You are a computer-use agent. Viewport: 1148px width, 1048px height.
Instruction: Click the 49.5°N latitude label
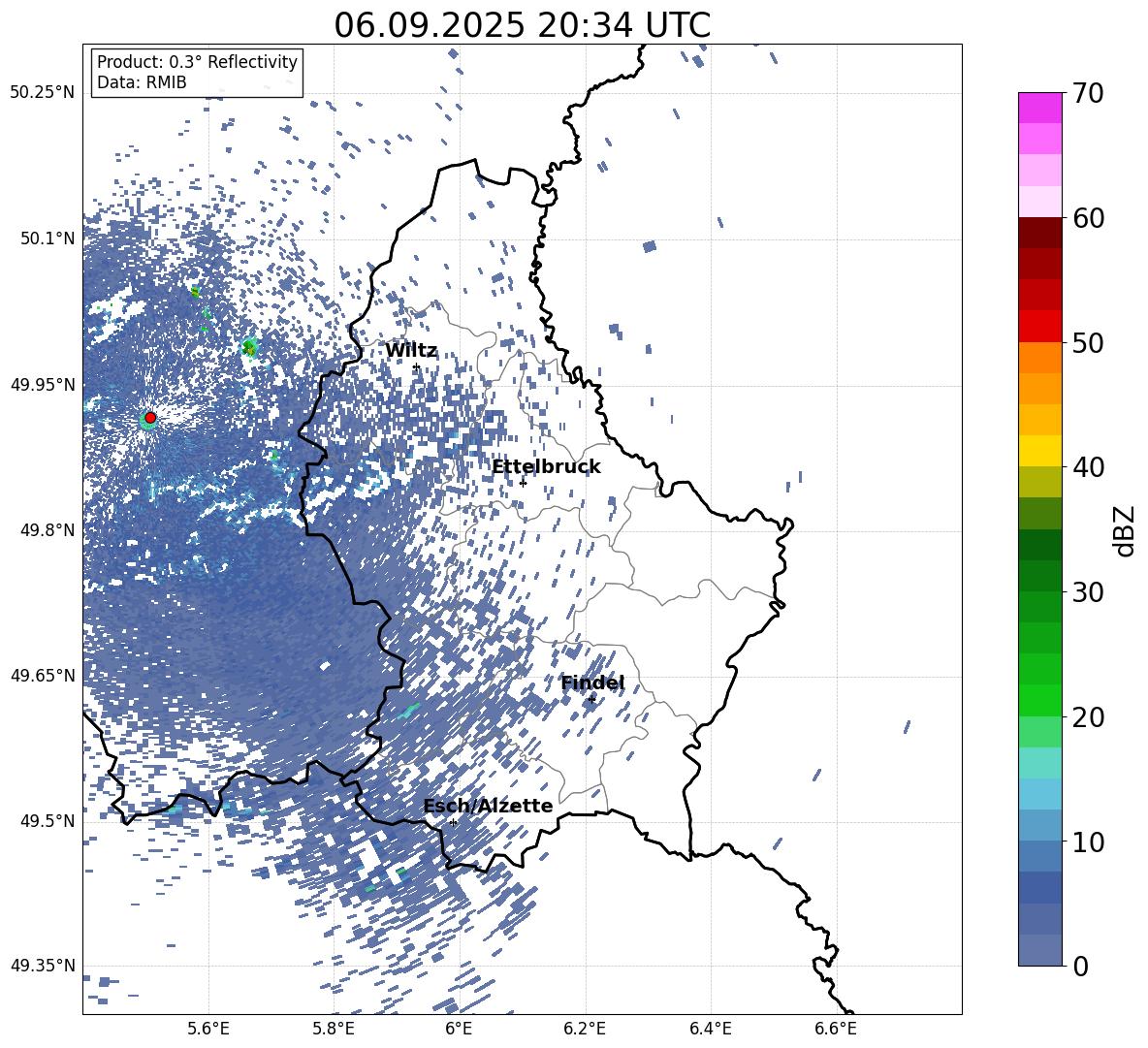click(x=47, y=820)
